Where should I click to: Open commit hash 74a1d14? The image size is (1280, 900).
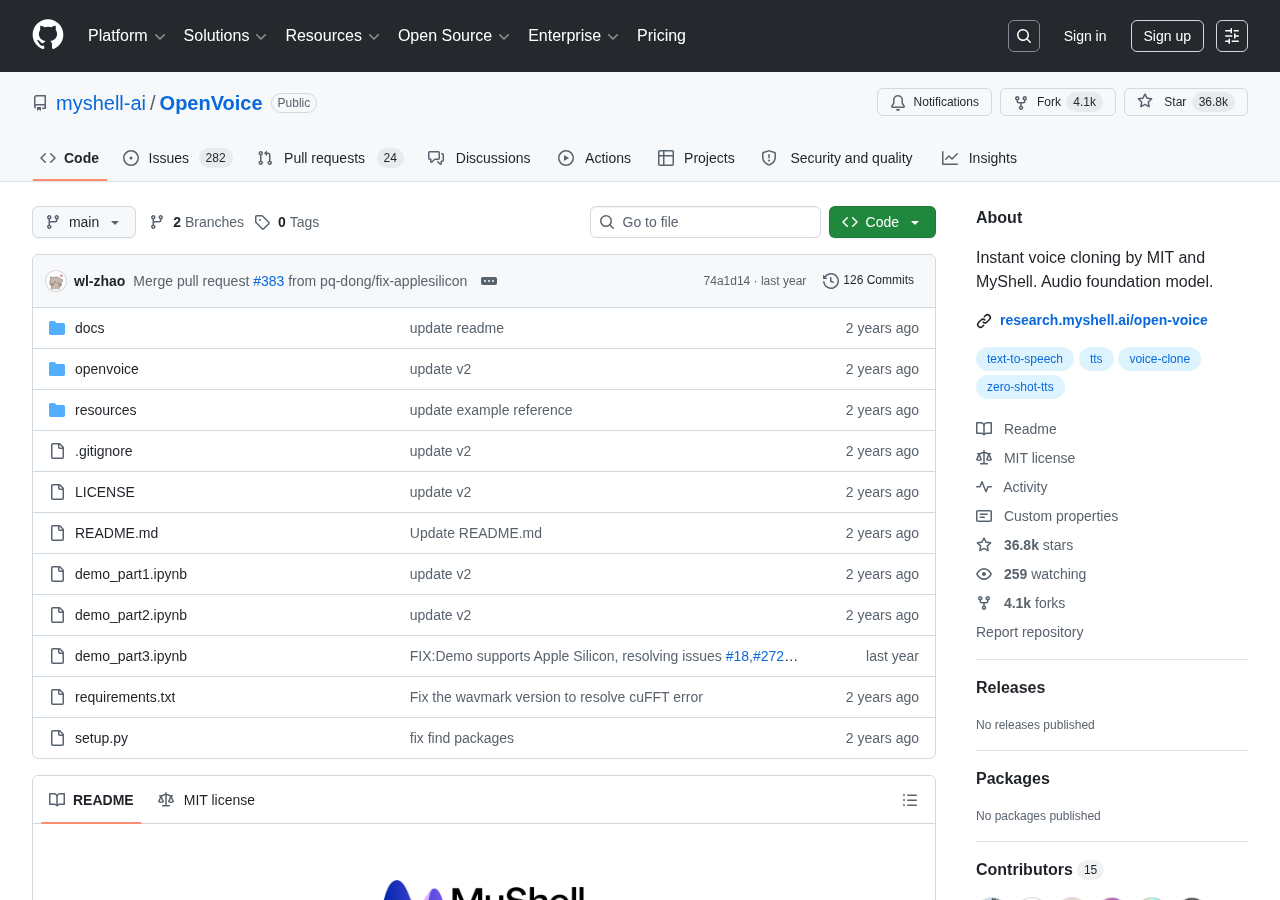pos(727,281)
